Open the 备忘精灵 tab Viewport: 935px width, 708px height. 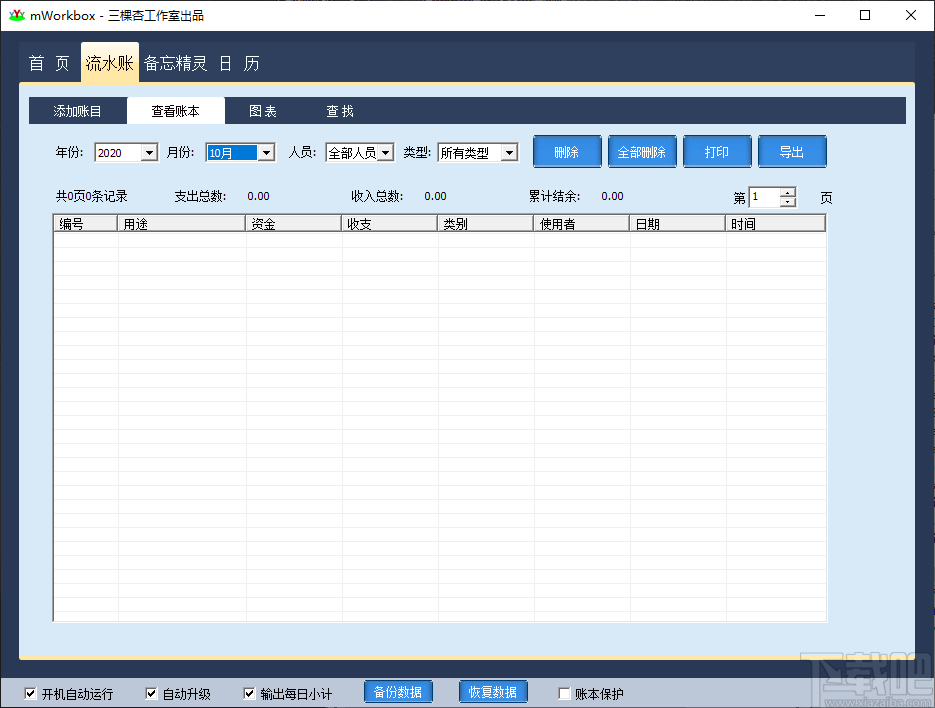[x=175, y=63]
